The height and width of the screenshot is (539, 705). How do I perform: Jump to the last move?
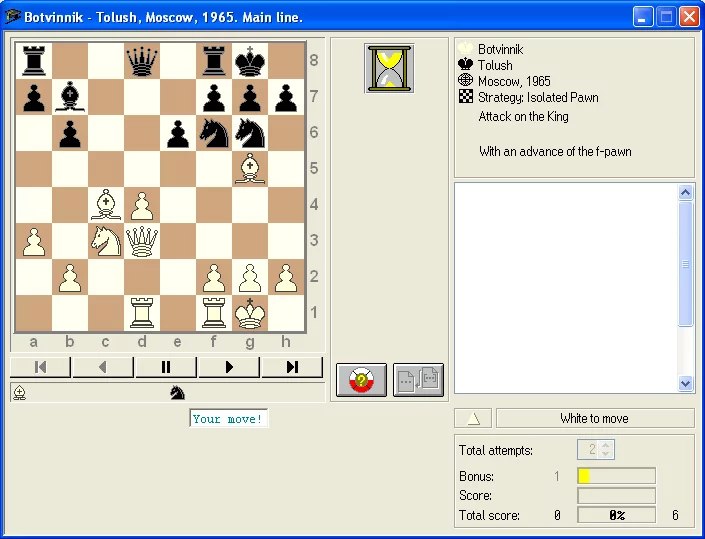pos(292,367)
